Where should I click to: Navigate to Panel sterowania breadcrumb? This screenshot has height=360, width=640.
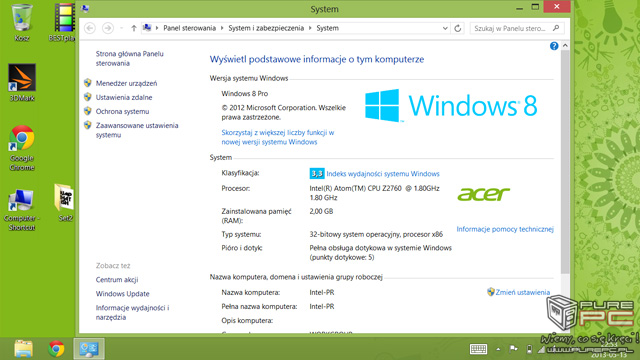coord(189,28)
